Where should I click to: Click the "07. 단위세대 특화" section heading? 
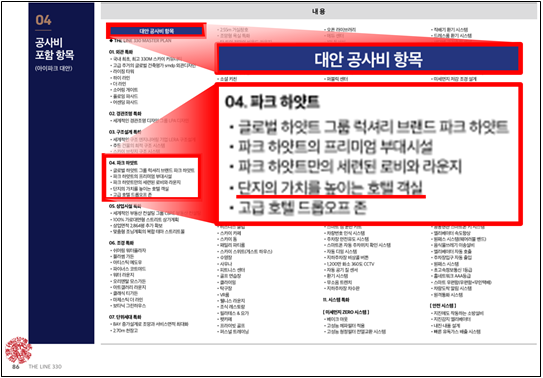tap(125, 317)
